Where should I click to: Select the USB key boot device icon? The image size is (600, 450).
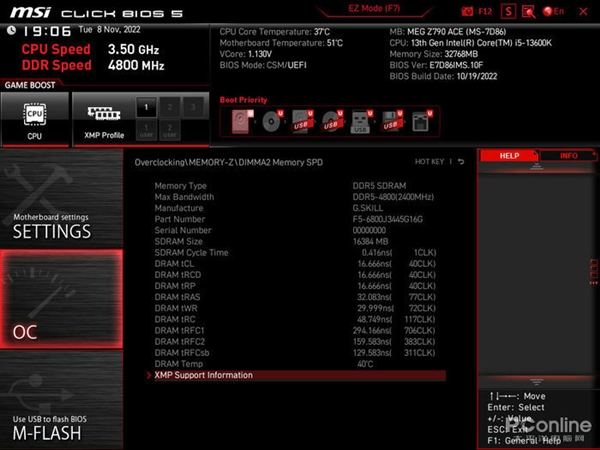point(362,121)
